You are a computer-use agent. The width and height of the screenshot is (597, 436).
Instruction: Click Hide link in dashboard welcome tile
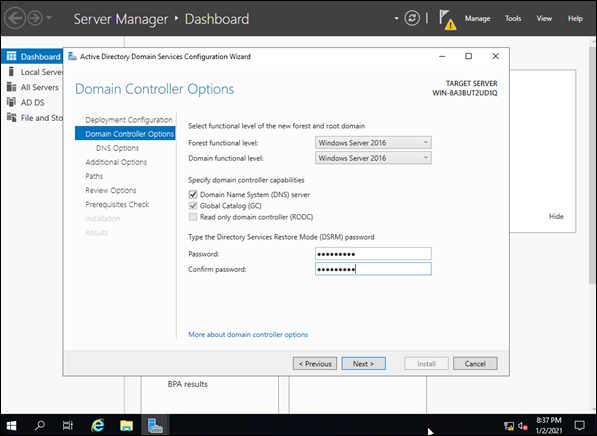556,216
